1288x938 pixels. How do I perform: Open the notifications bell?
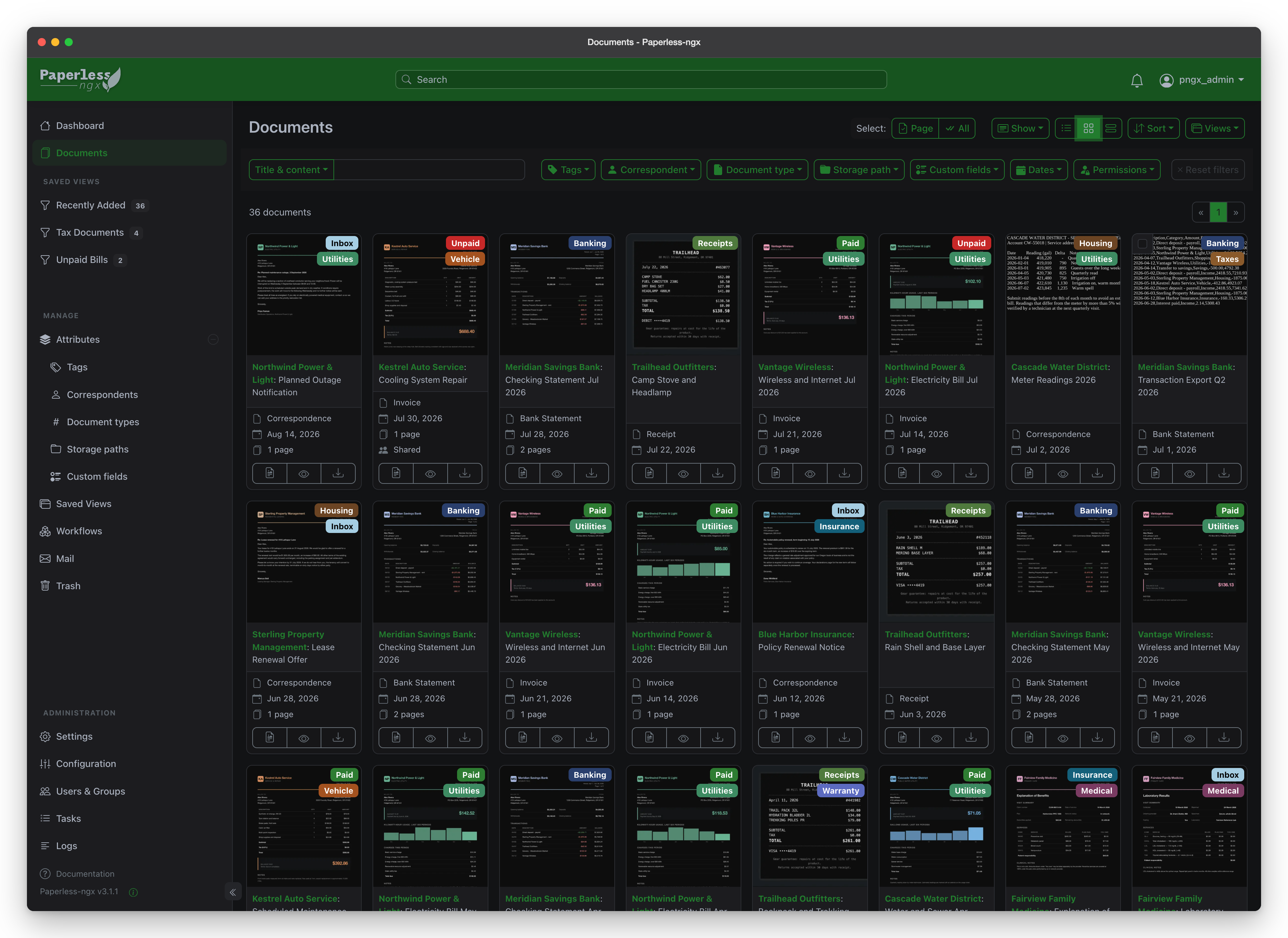point(1136,80)
